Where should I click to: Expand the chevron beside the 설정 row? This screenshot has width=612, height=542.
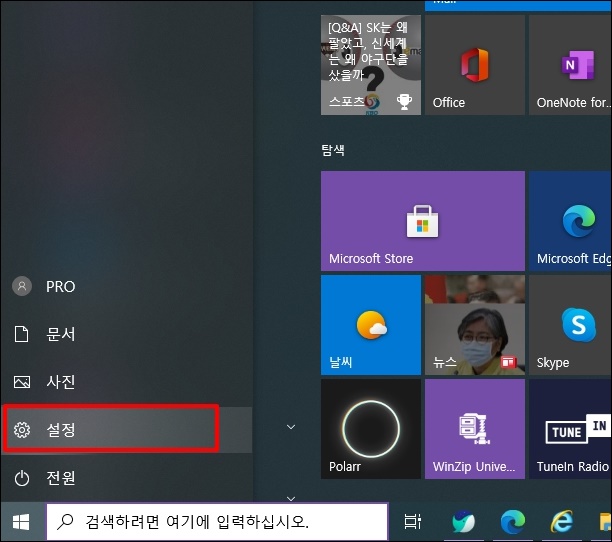(291, 427)
